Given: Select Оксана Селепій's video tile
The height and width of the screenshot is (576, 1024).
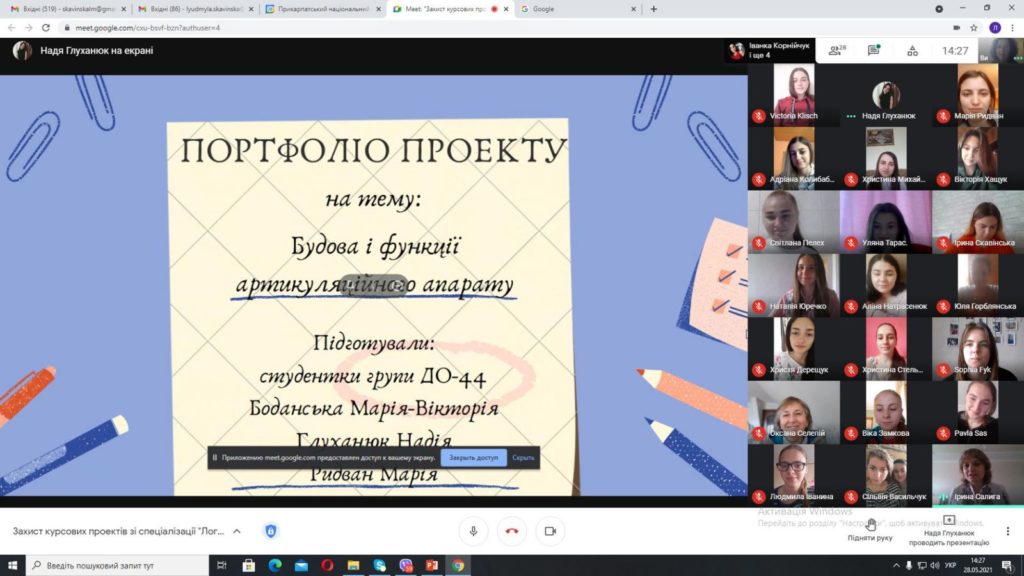Looking at the screenshot, I should click(793, 412).
